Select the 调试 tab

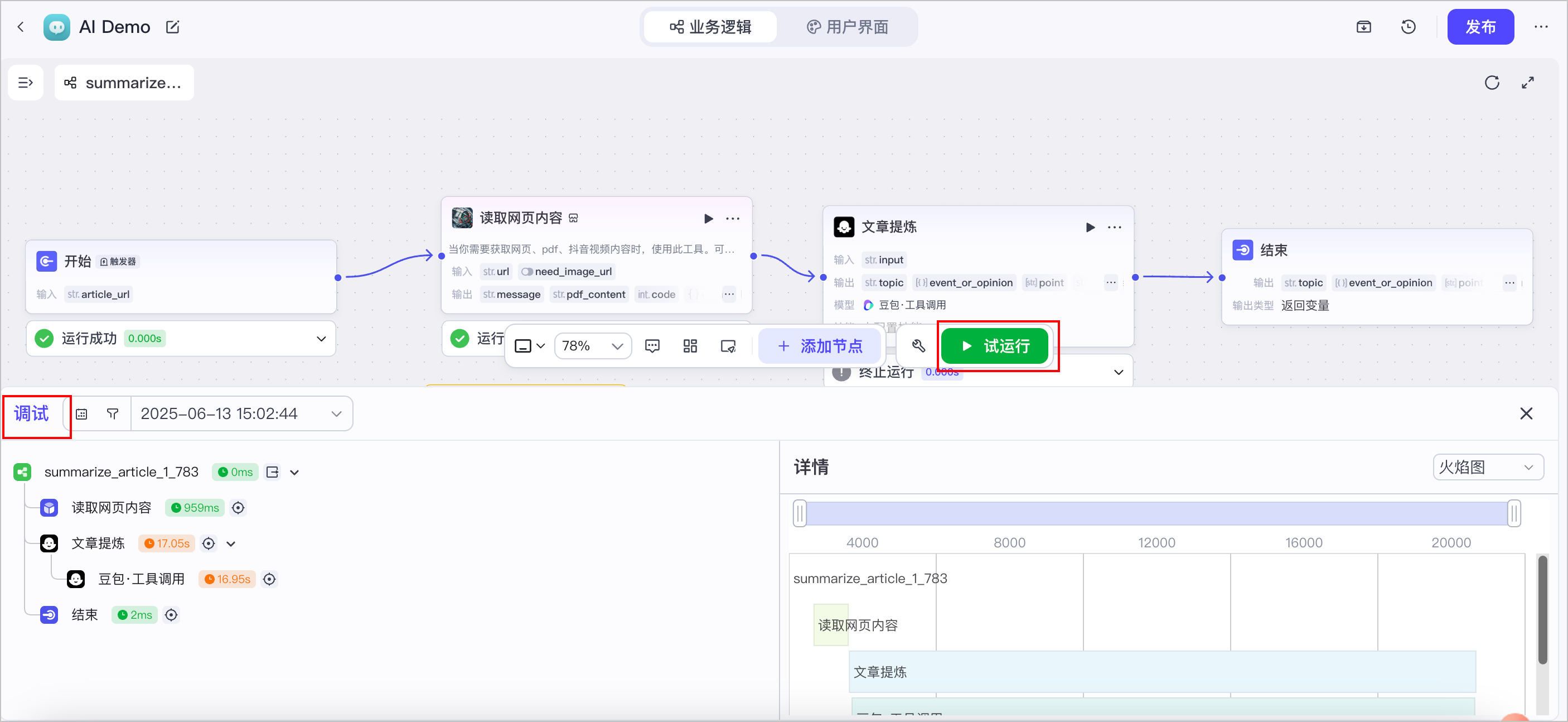31,413
